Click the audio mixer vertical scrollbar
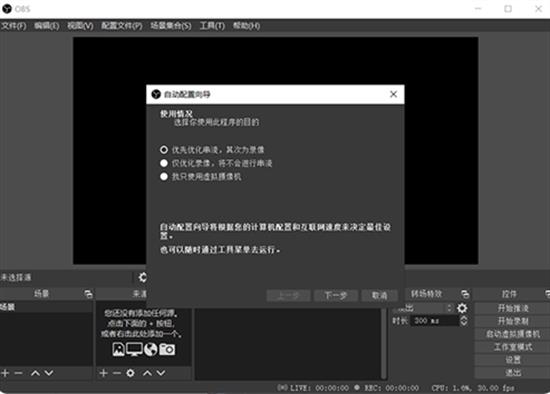 pyautogui.click(x=384, y=343)
